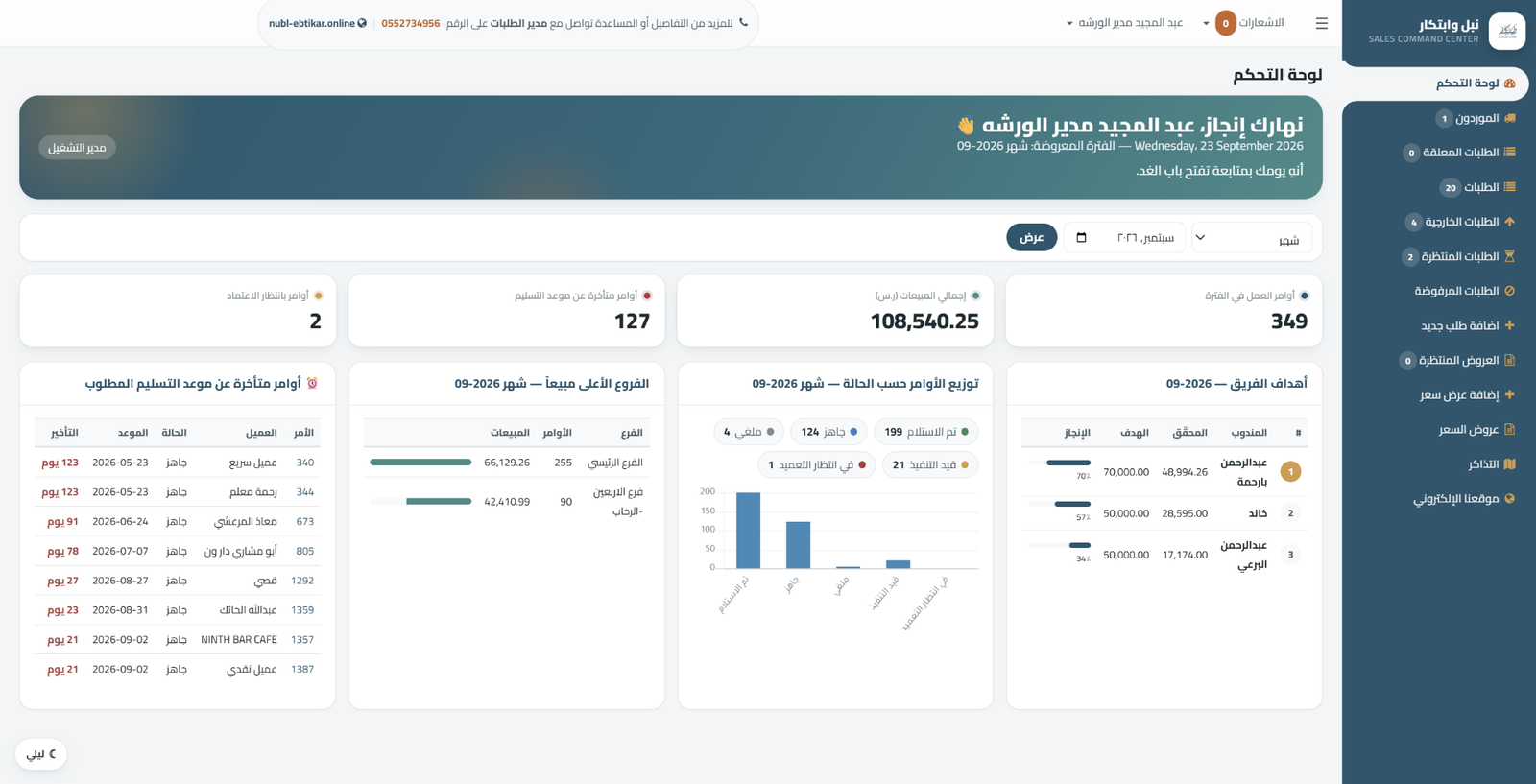This screenshot has height=784, width=1536.
Task: Click the sales bar for الفرع الرئيسي
Action: [420, 463]
